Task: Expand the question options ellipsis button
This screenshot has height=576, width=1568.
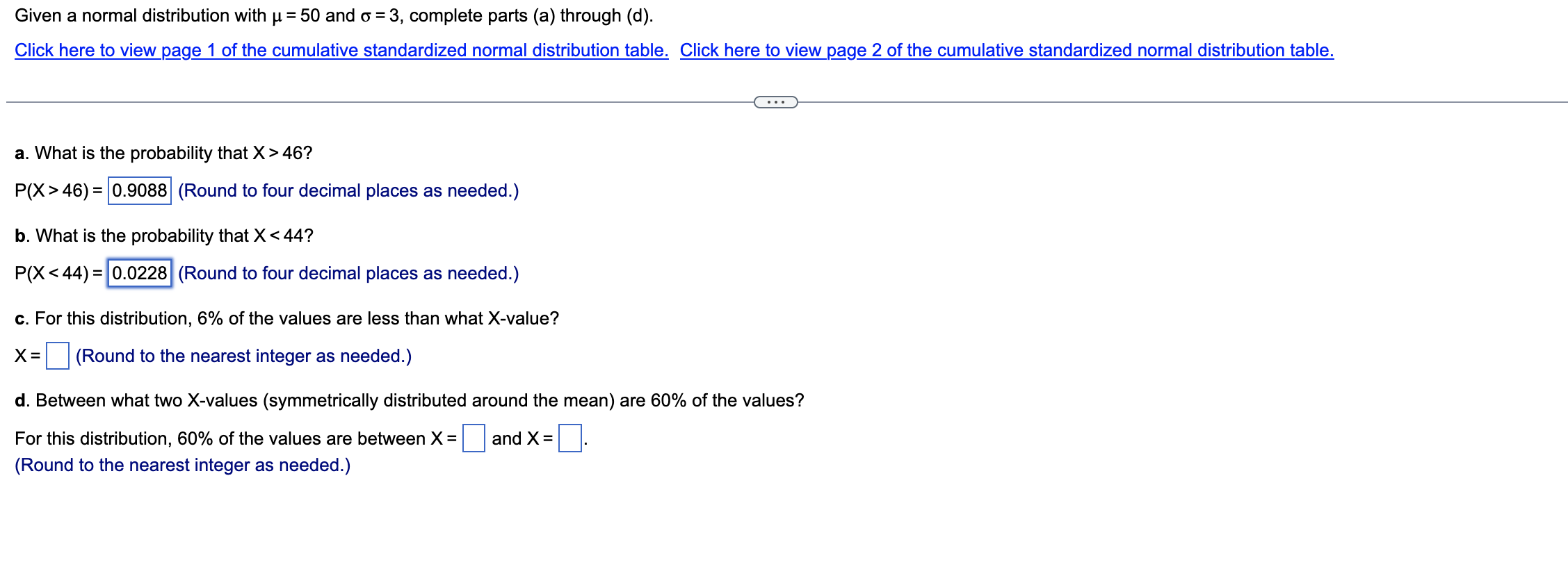Action: tap(775, 101)
